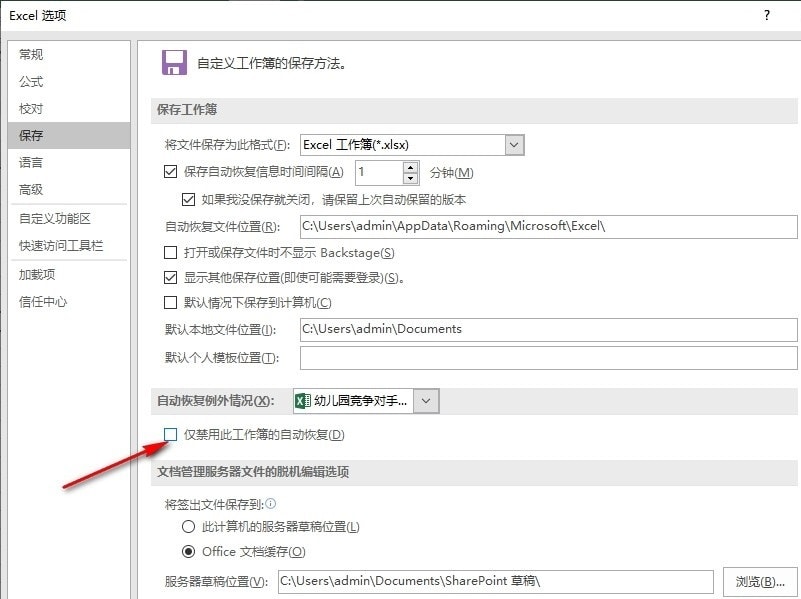Open the 语言 options category
This screenshot has height=599, width=801.
(x=69, y=162)
